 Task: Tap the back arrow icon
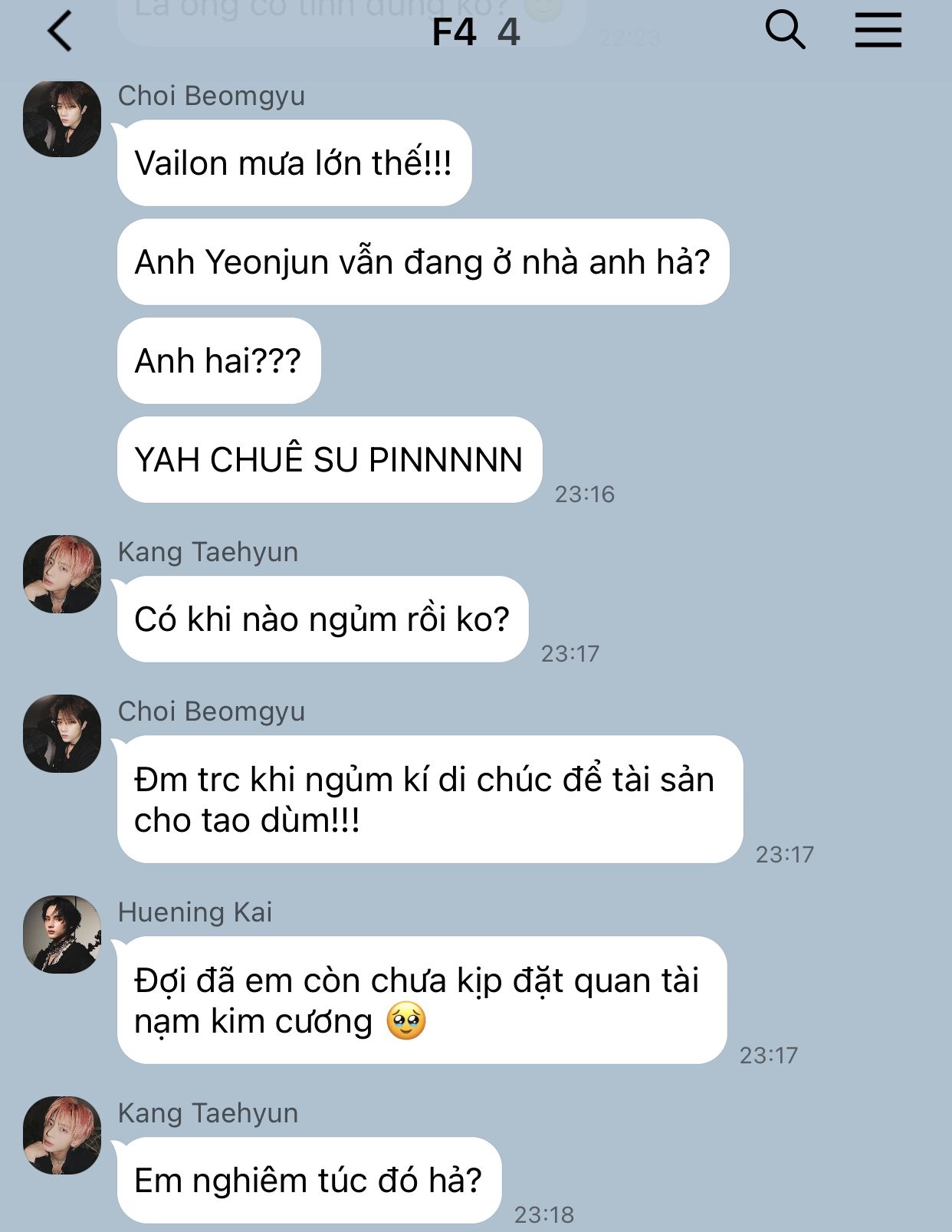(x=59, y=31)
